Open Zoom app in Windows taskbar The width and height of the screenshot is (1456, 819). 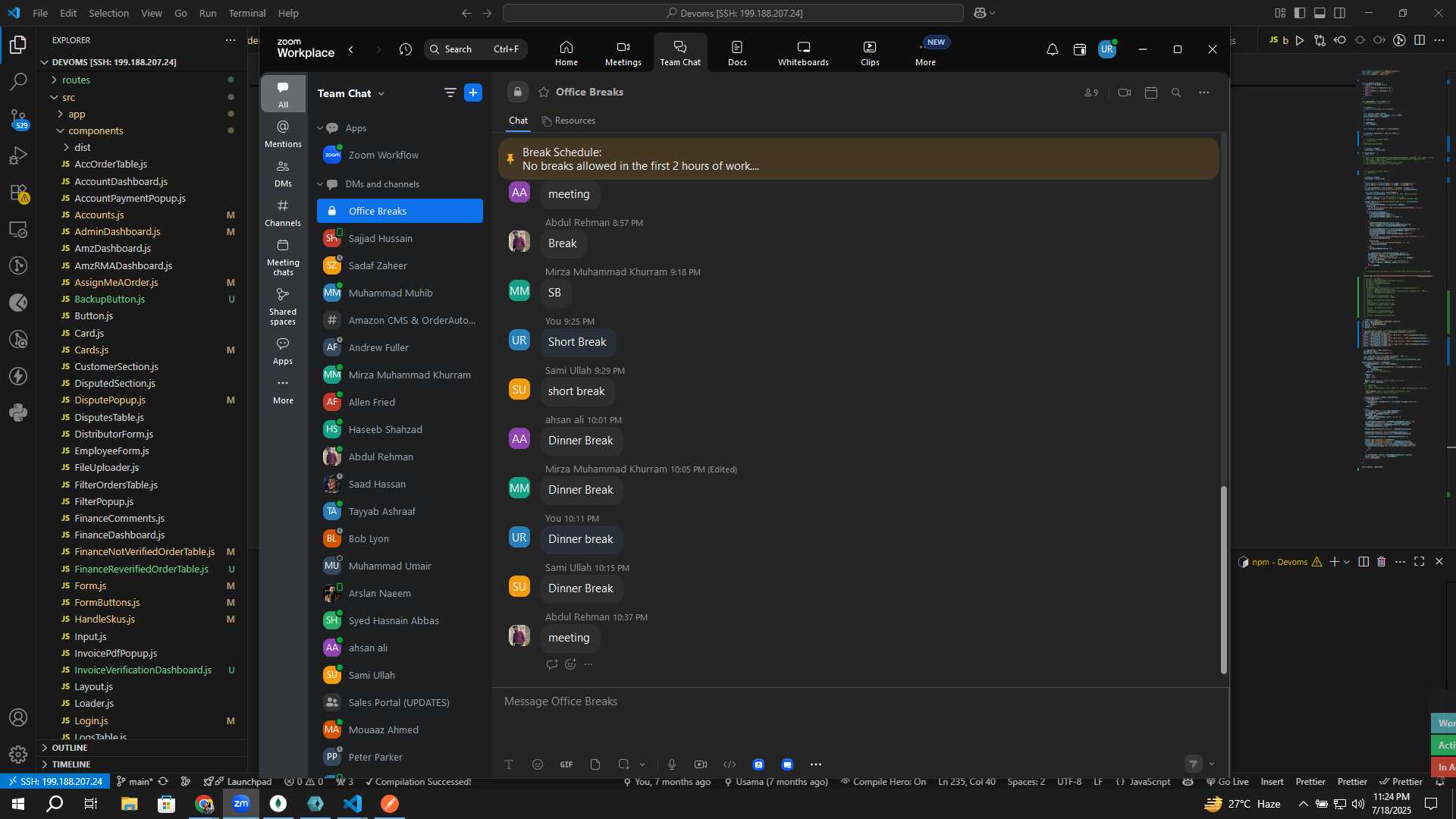coord(241,804)
